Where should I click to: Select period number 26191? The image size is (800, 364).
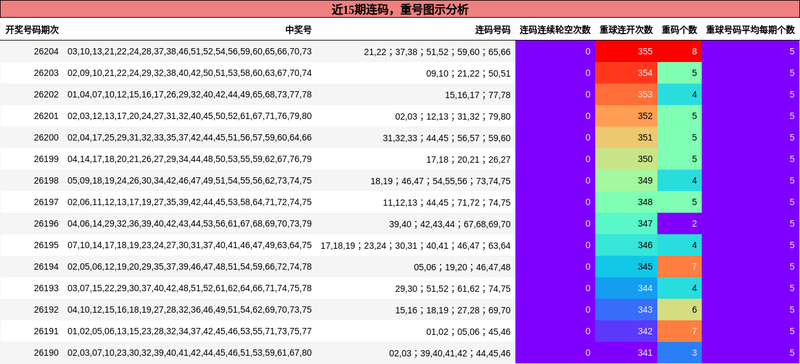[x=46, y=331]
